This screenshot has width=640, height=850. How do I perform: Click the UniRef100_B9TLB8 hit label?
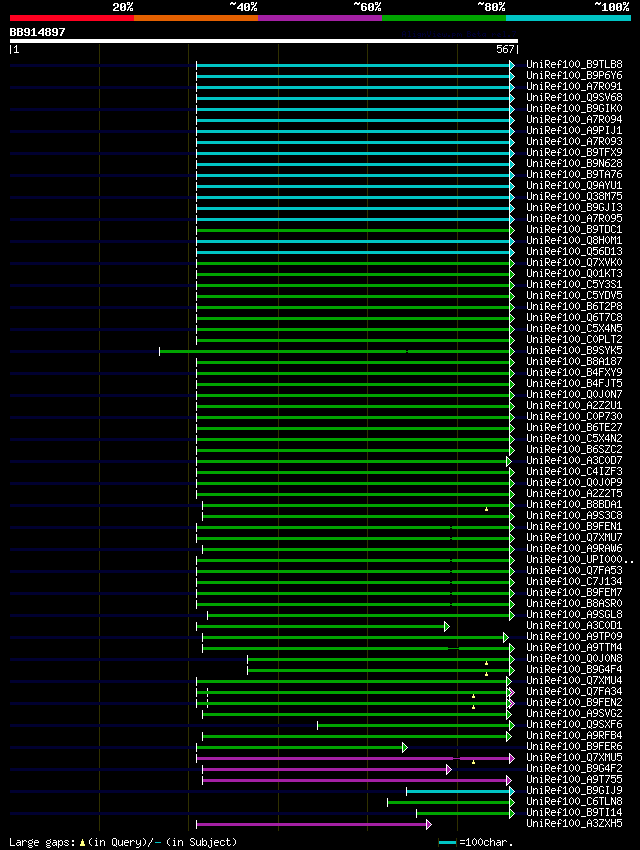[574, 65]
